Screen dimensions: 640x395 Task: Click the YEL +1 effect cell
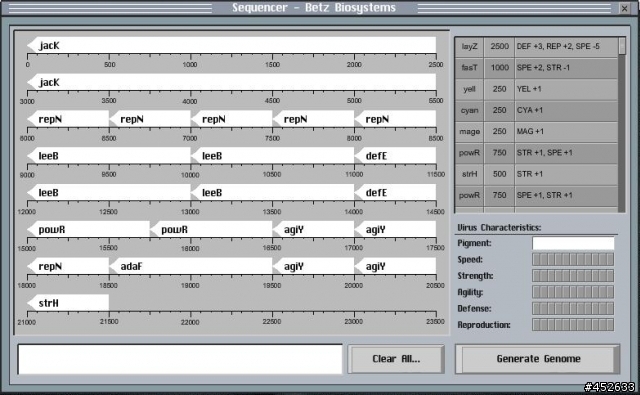[x=566, y=89]
